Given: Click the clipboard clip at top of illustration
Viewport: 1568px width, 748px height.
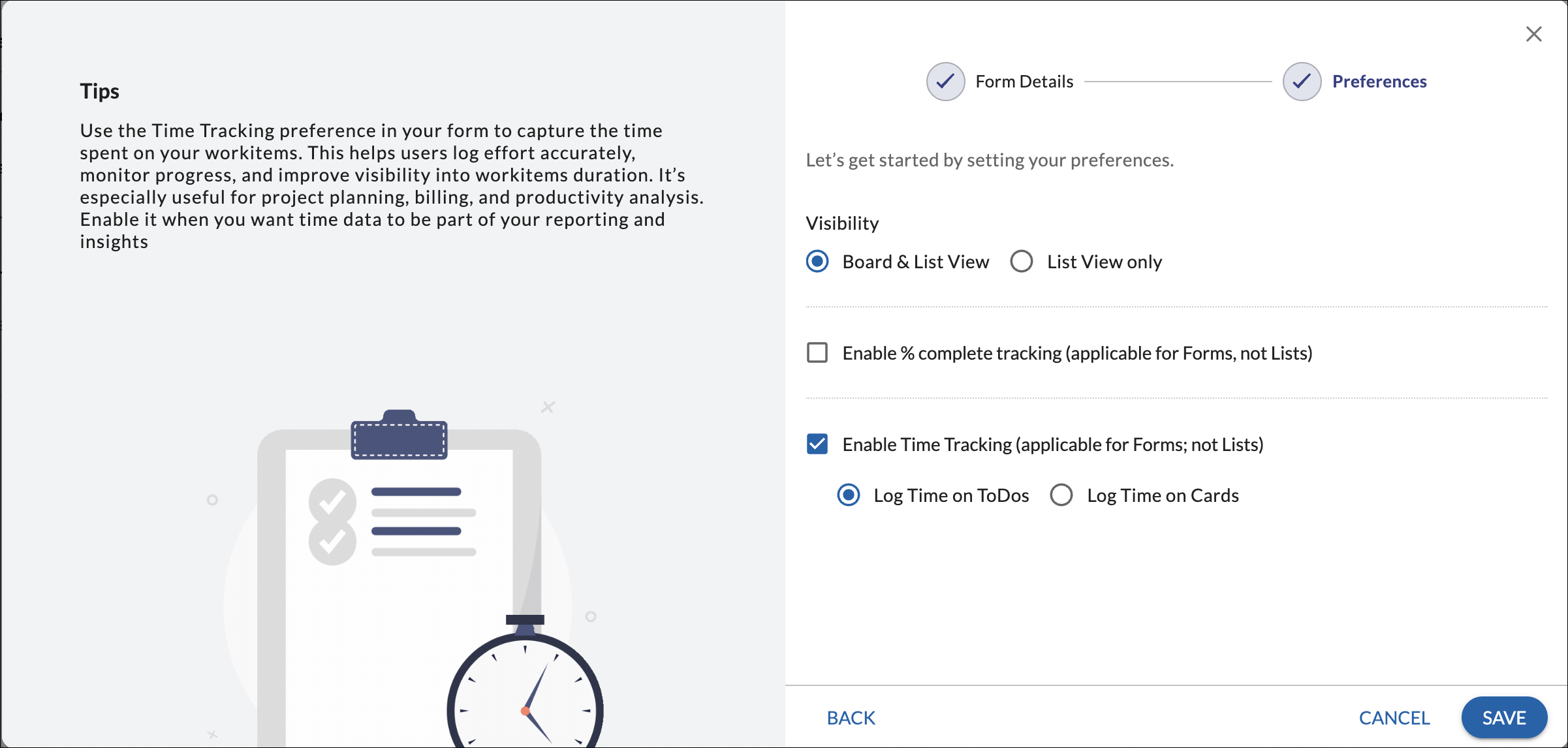Looking at the screenshot, I should (399, 436).
